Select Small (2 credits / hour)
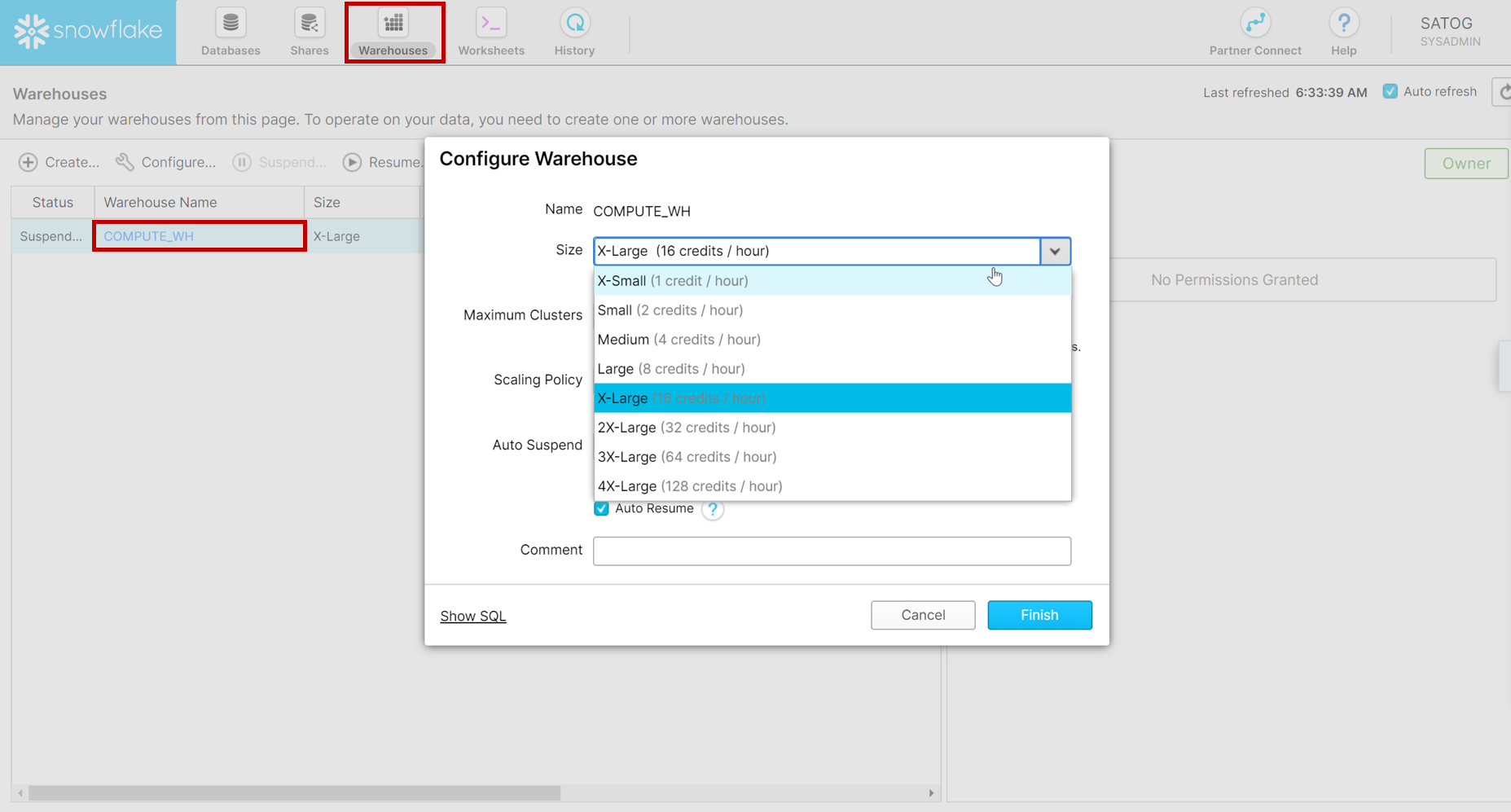This screenshot has height=812, width=1511. pos(832,310)
